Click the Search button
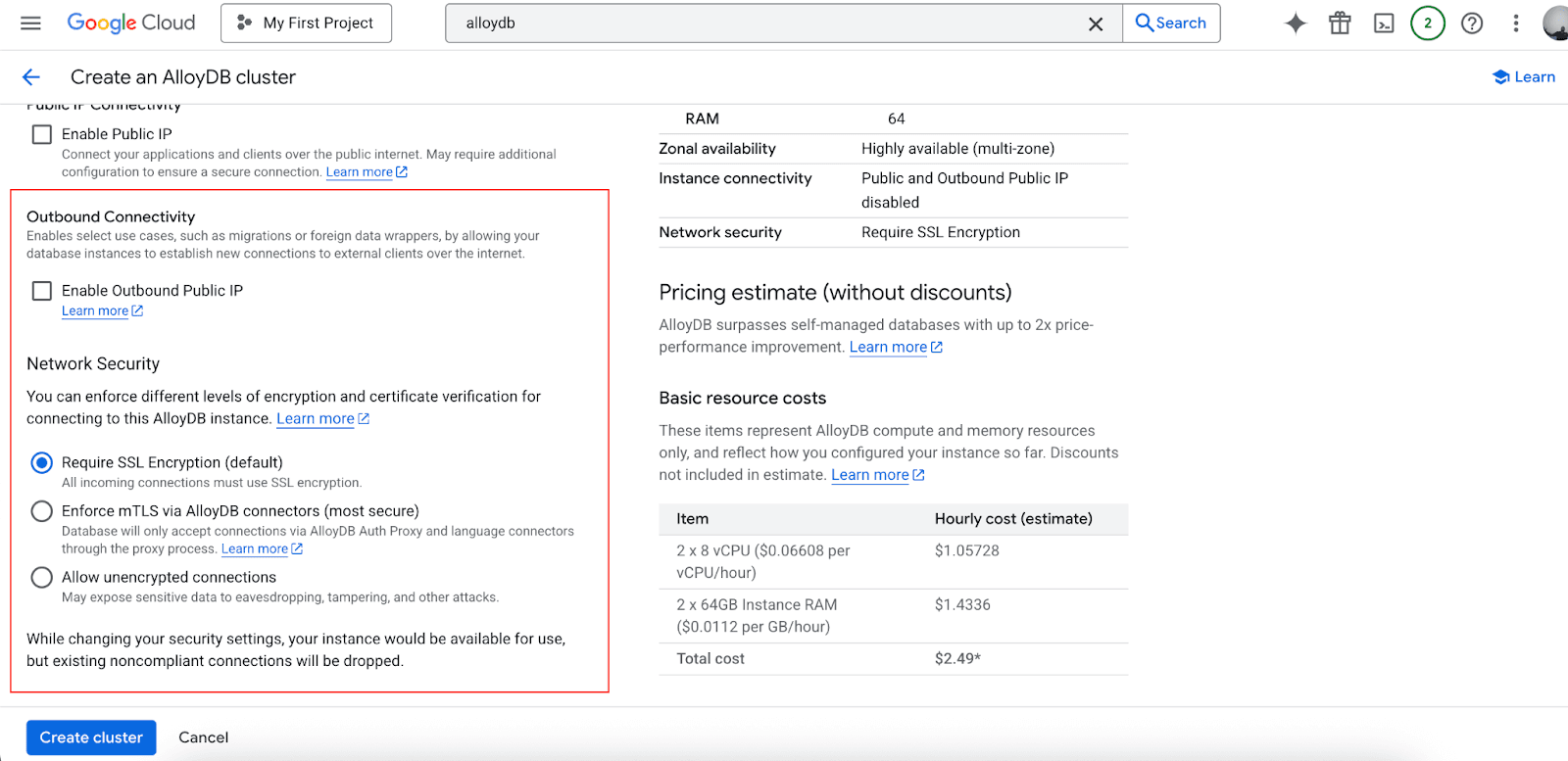 tap(1171, 23)
